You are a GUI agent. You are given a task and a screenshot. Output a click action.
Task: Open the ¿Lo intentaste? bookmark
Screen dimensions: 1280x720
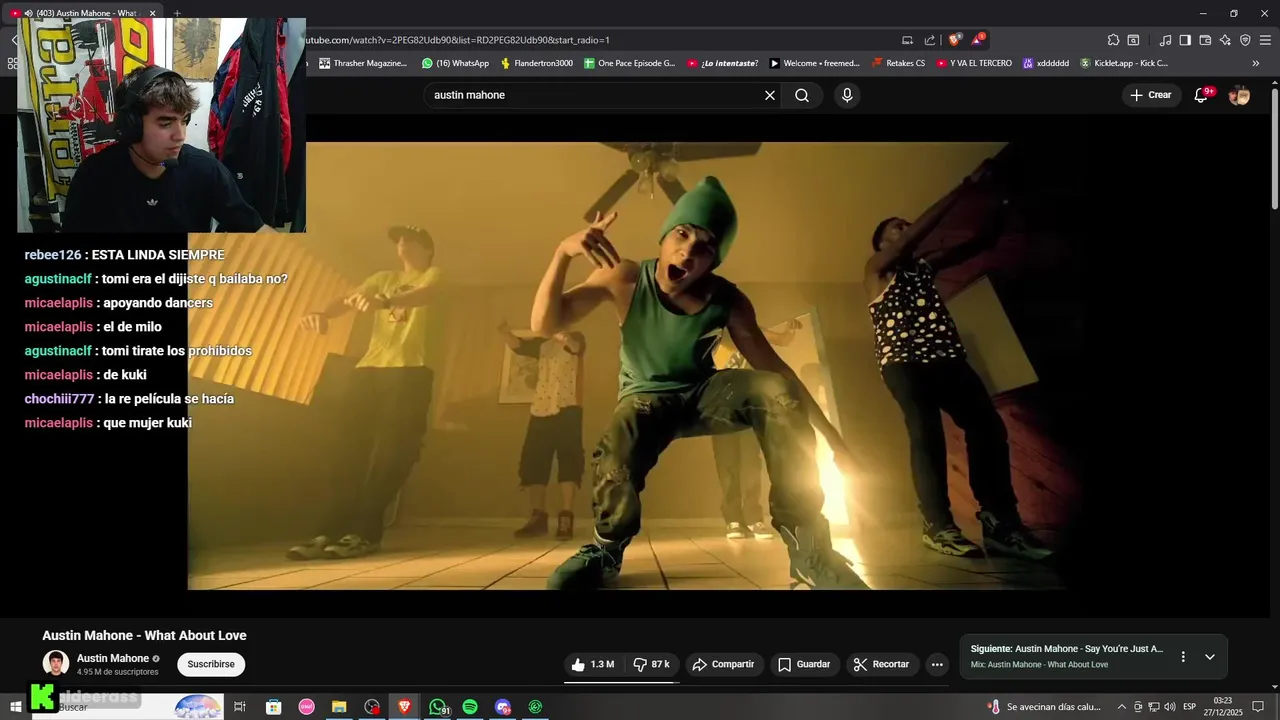[x=723, y=63]
